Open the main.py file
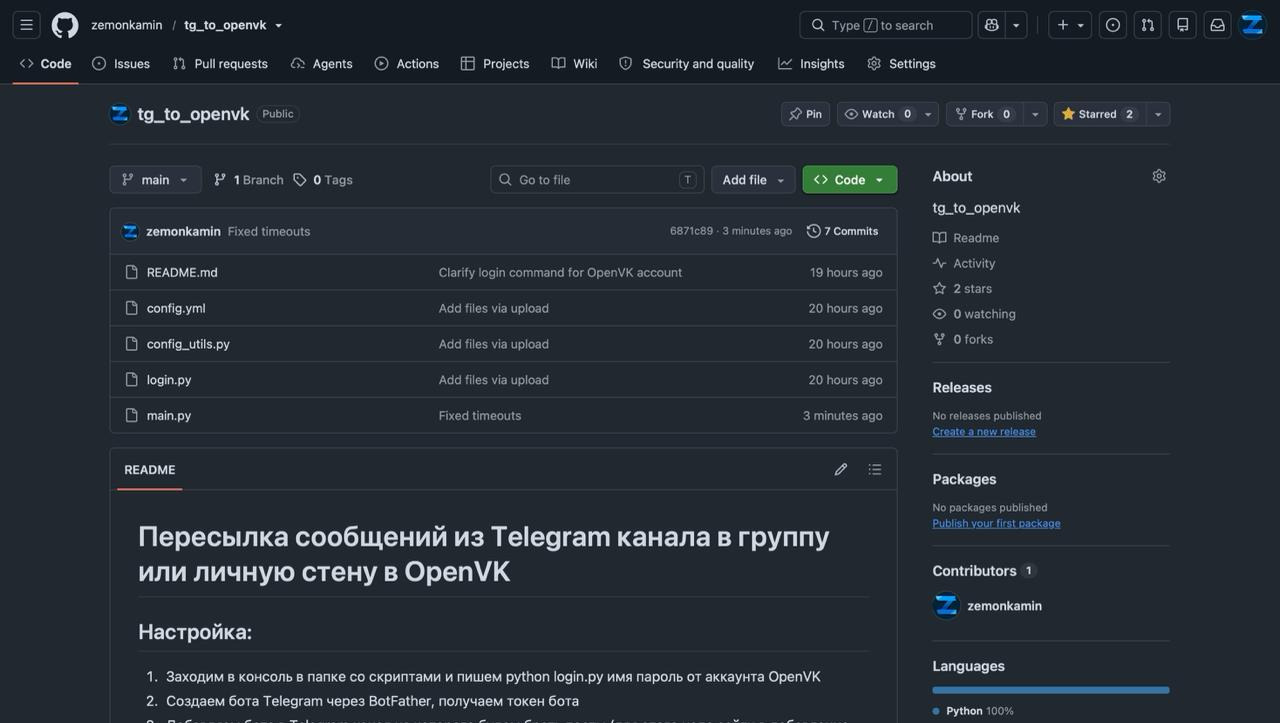The height and width of the screenshot is (723, 1280). 169,415
